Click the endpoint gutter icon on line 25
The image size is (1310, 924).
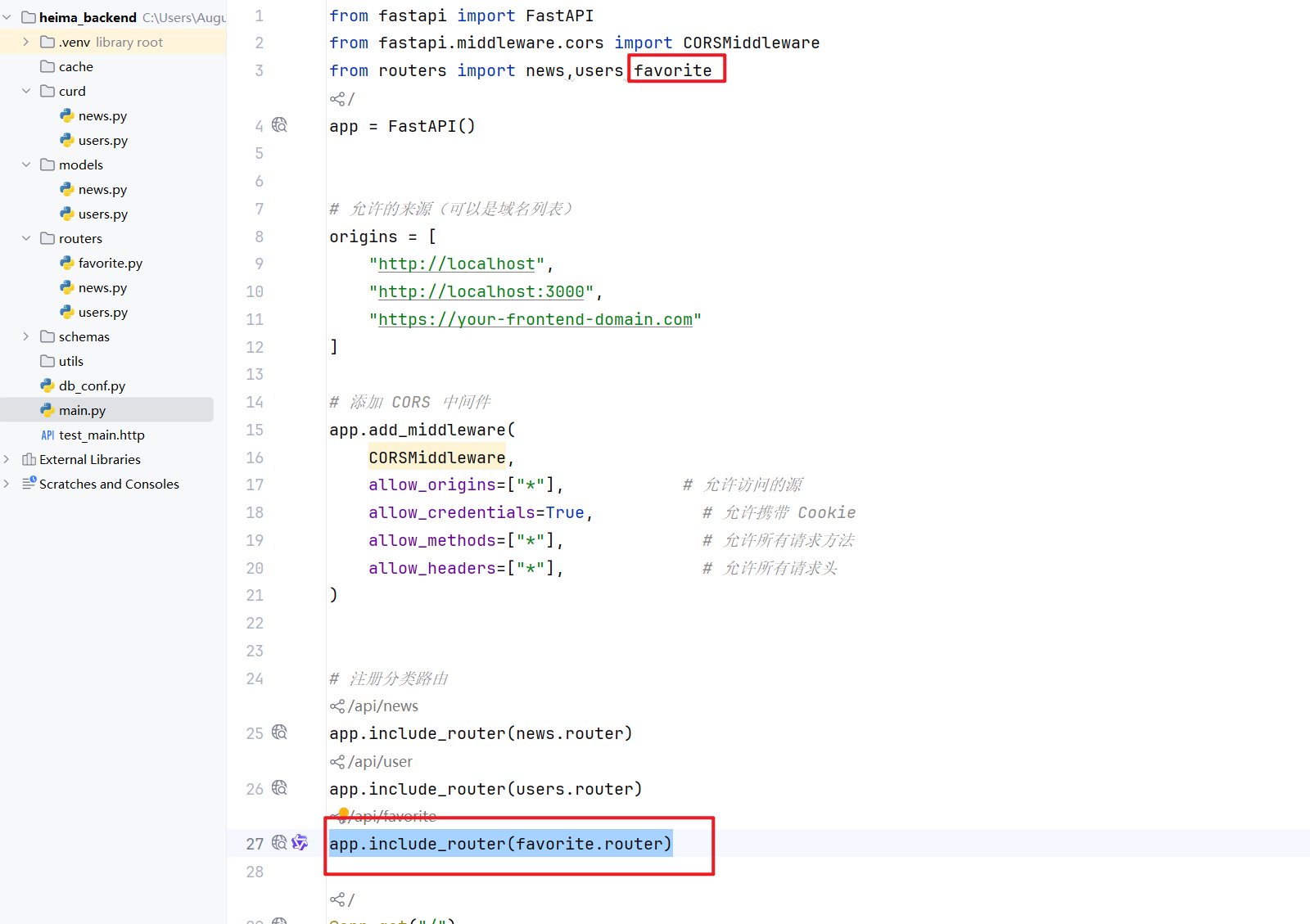click(279, 732)
